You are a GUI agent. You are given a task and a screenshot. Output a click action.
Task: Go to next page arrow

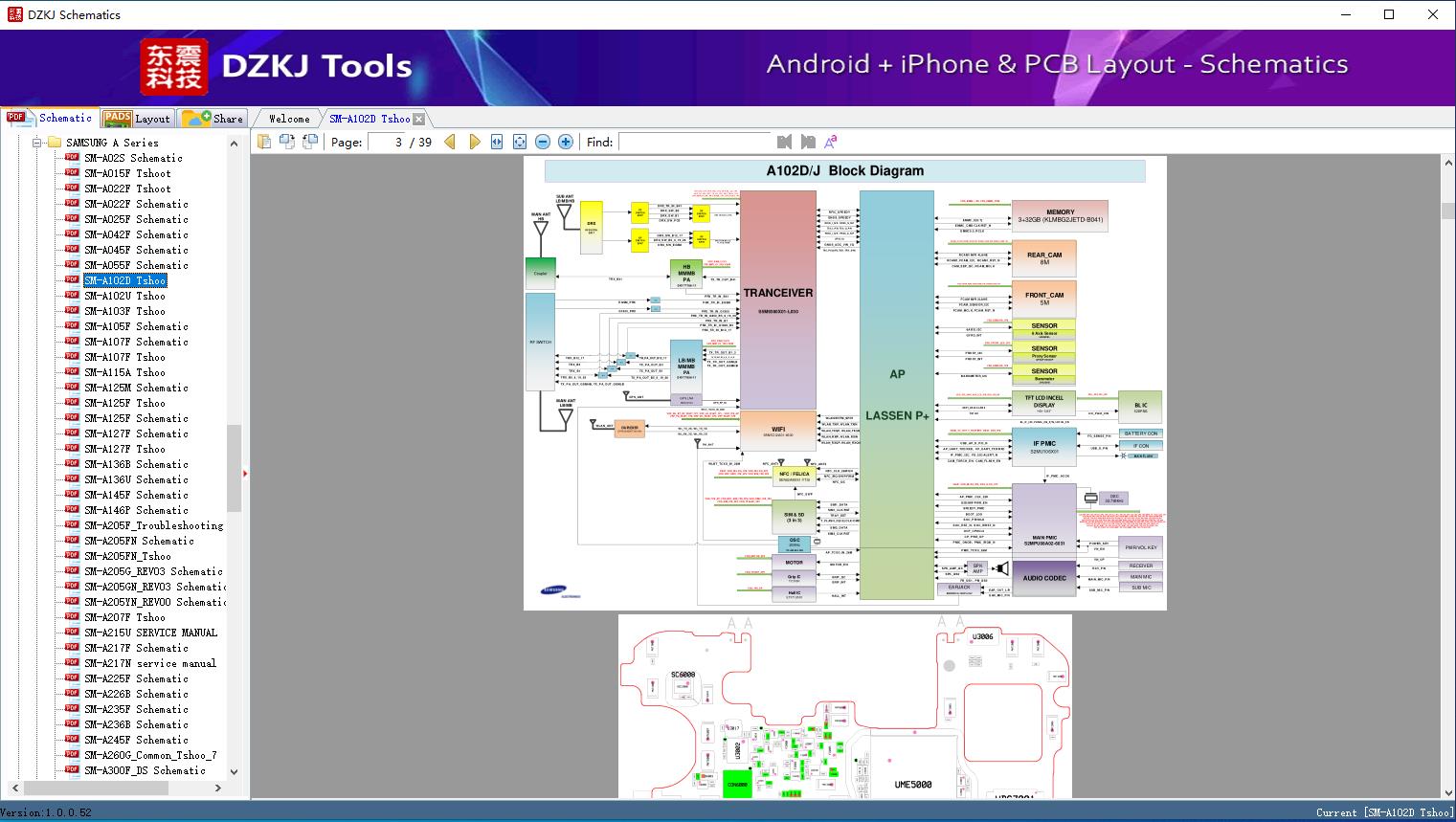[474, 142]
